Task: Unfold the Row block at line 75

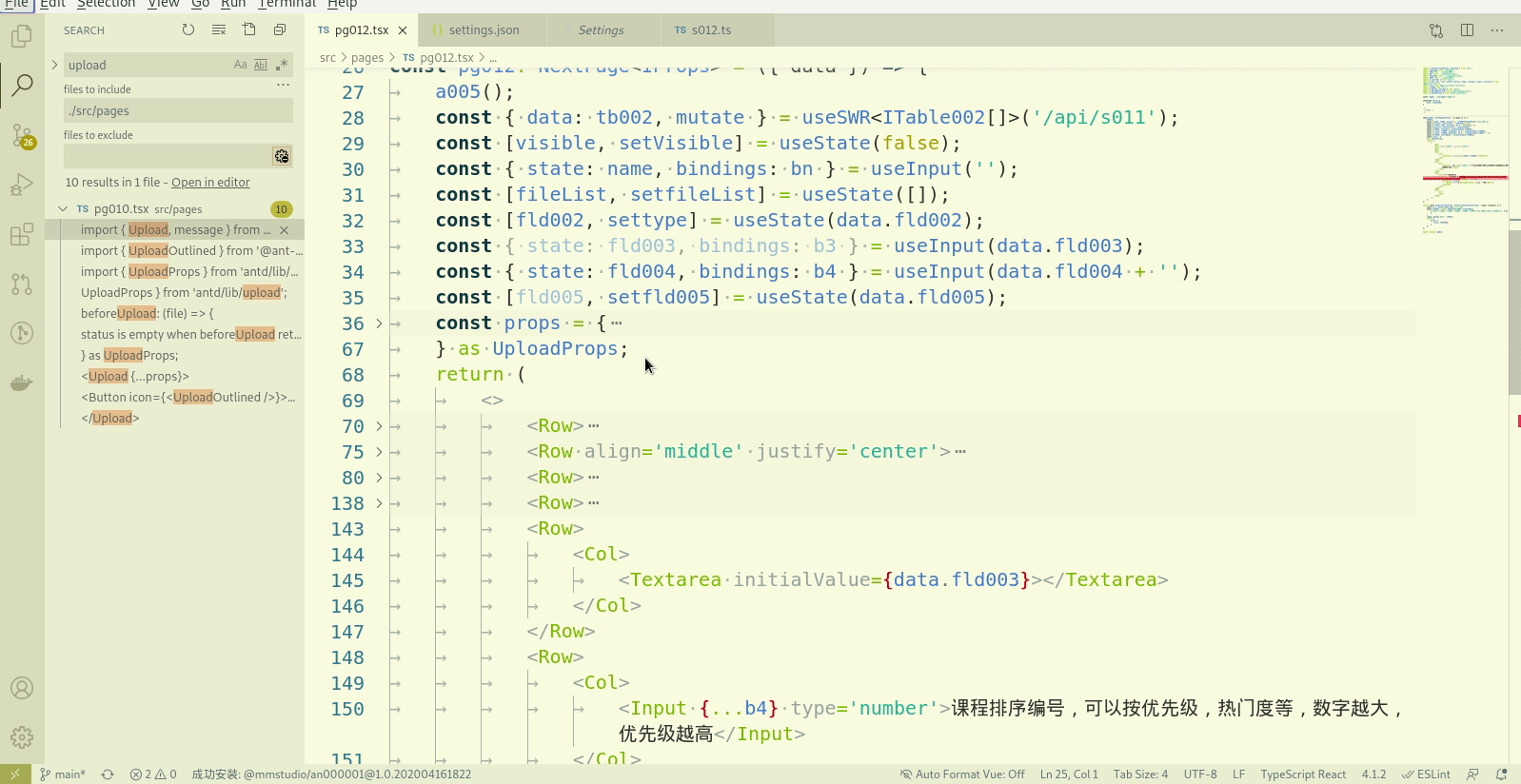Action: point(379,452)
